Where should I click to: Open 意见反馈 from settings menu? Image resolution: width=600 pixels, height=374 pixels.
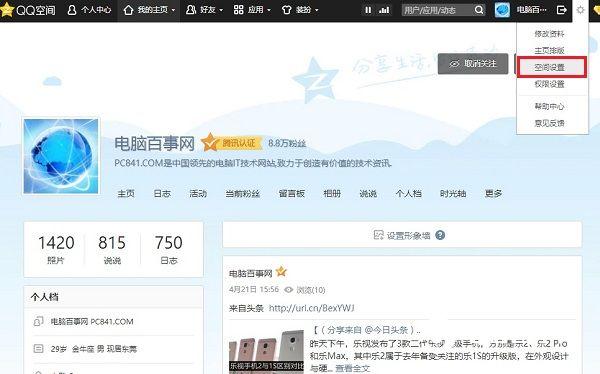[x=549, y=123]
